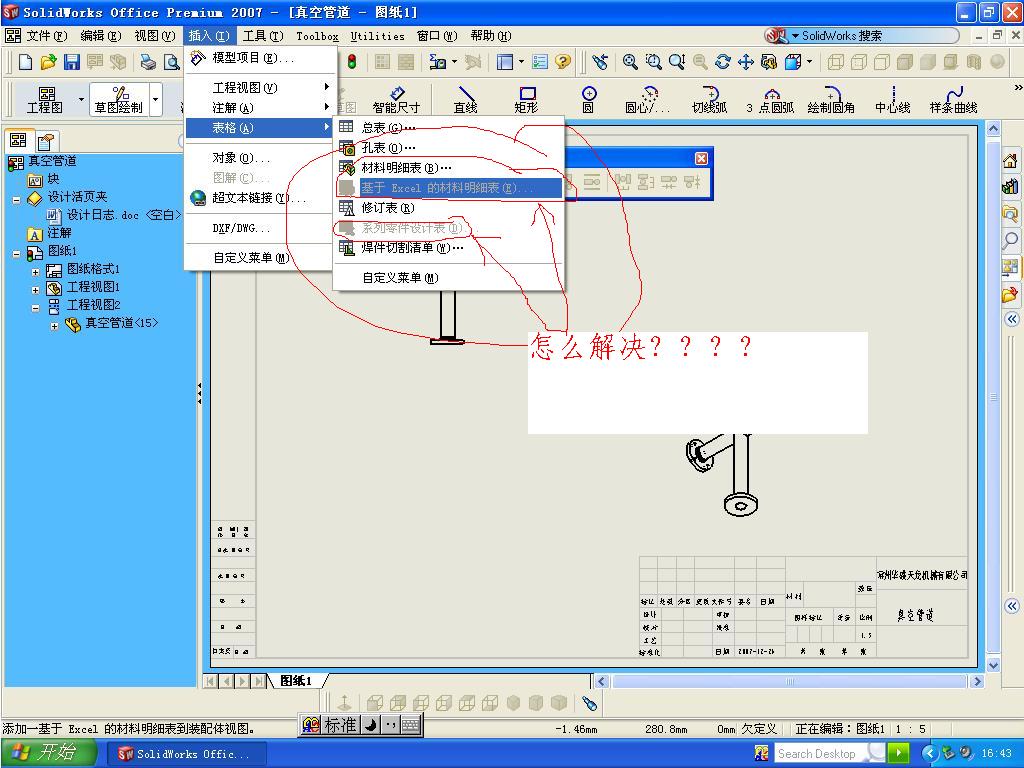Choose 修订表(R) revision table
This screenshot has height=768, width=1024.
(449, 208)
